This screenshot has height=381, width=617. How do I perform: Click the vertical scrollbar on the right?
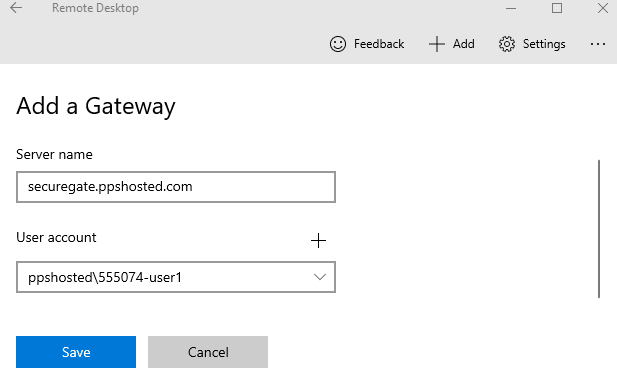[599, 229]
